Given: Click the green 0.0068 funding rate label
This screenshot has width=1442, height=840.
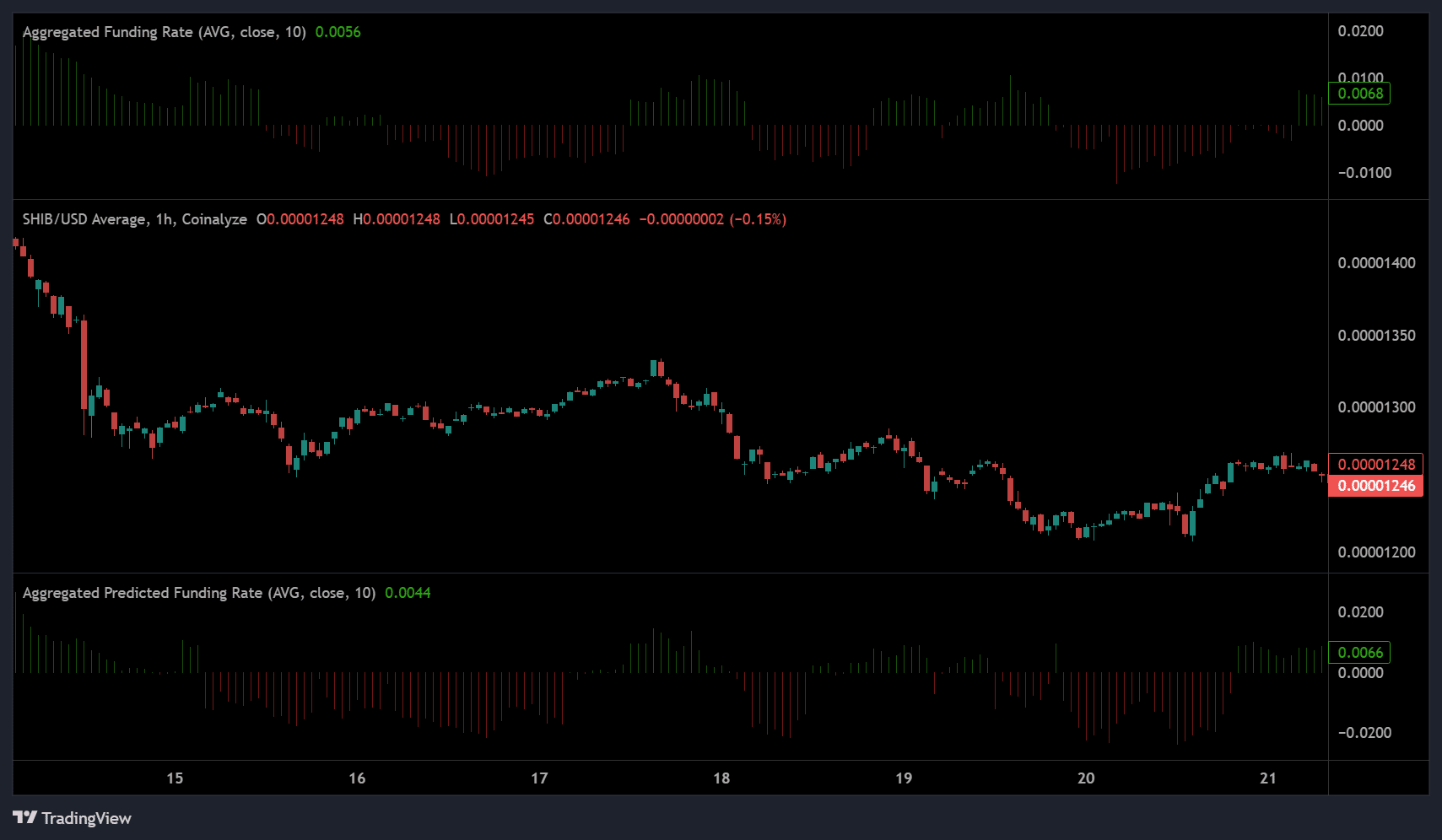Looking at the screenshot, I should click(x=1359, y=94).
